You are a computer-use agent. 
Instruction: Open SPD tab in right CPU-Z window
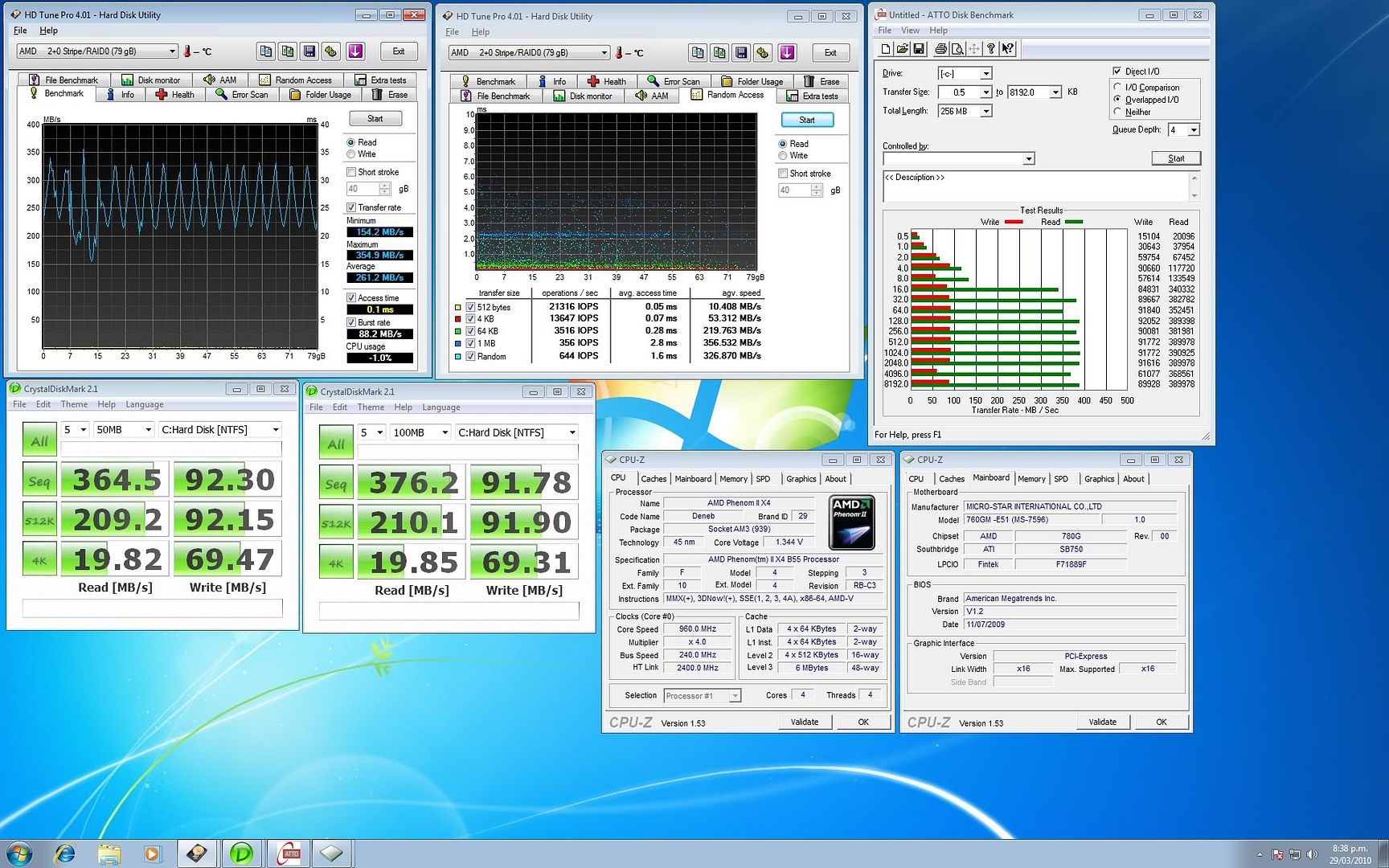click(1061, 478)
